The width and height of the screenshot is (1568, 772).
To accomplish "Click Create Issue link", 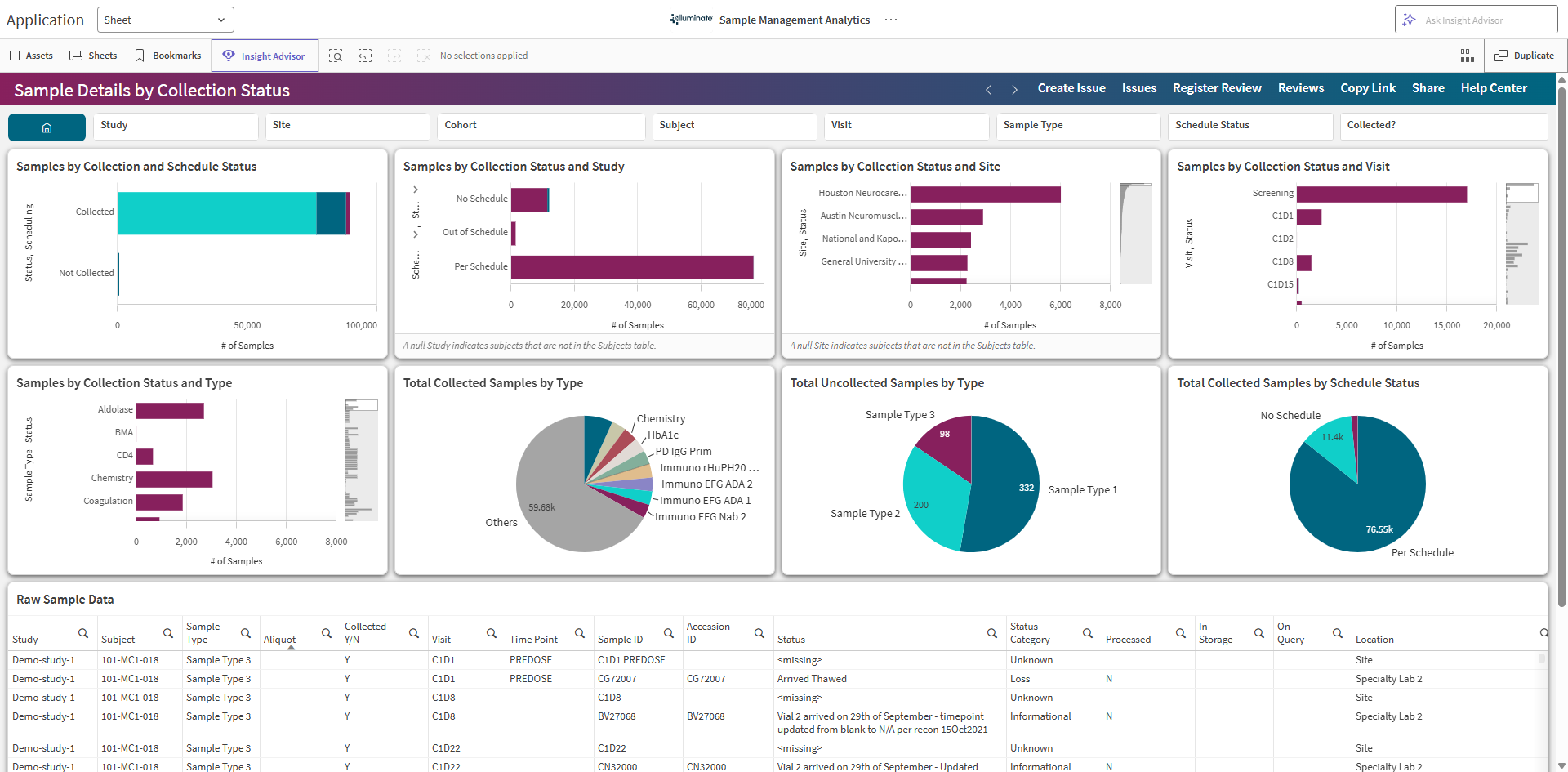I will [1071, 88].
